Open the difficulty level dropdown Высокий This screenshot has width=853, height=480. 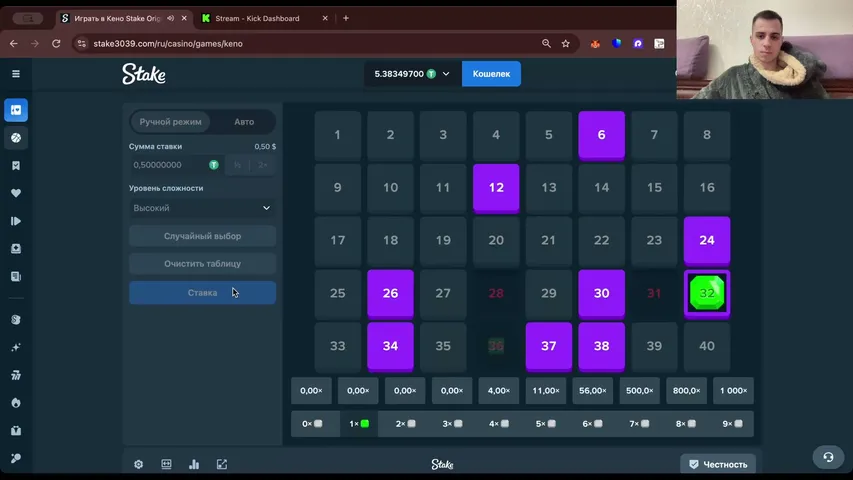pyautogui.click(x=202, y=208)
